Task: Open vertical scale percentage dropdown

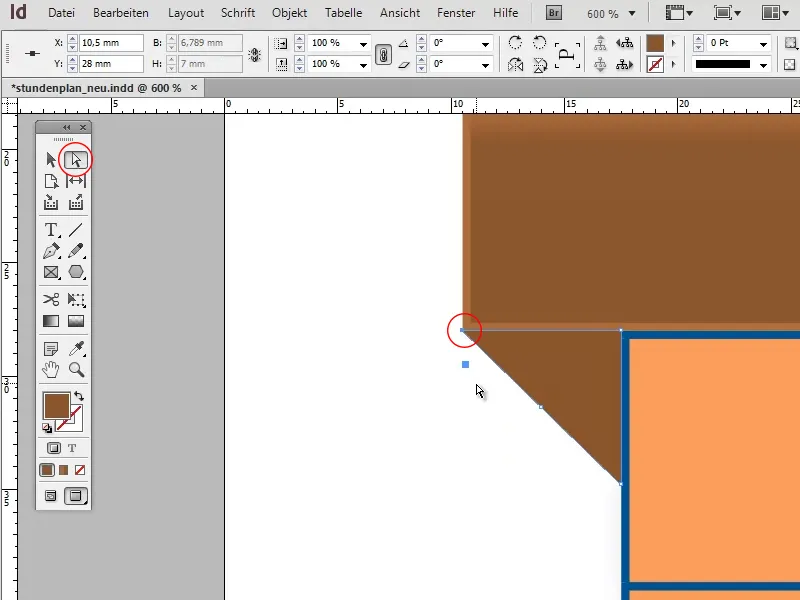Action: click(x=363, y=65)
